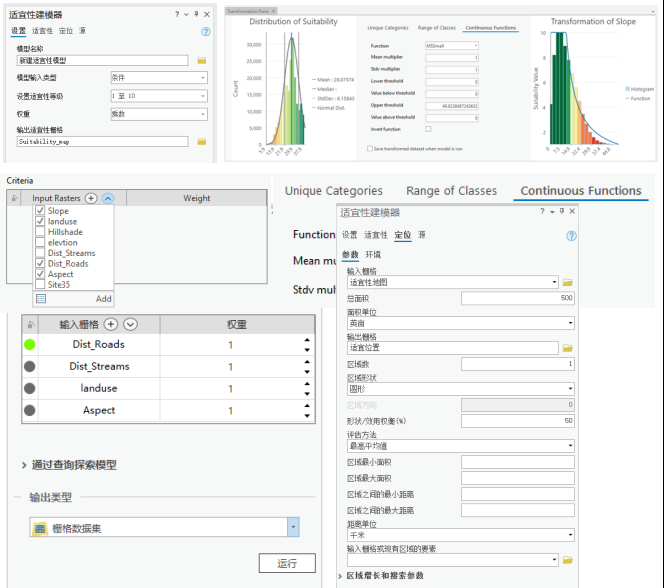664x588 pixels.
Task: Browse folder next to 模型名称 field
Action: point(202,61)
